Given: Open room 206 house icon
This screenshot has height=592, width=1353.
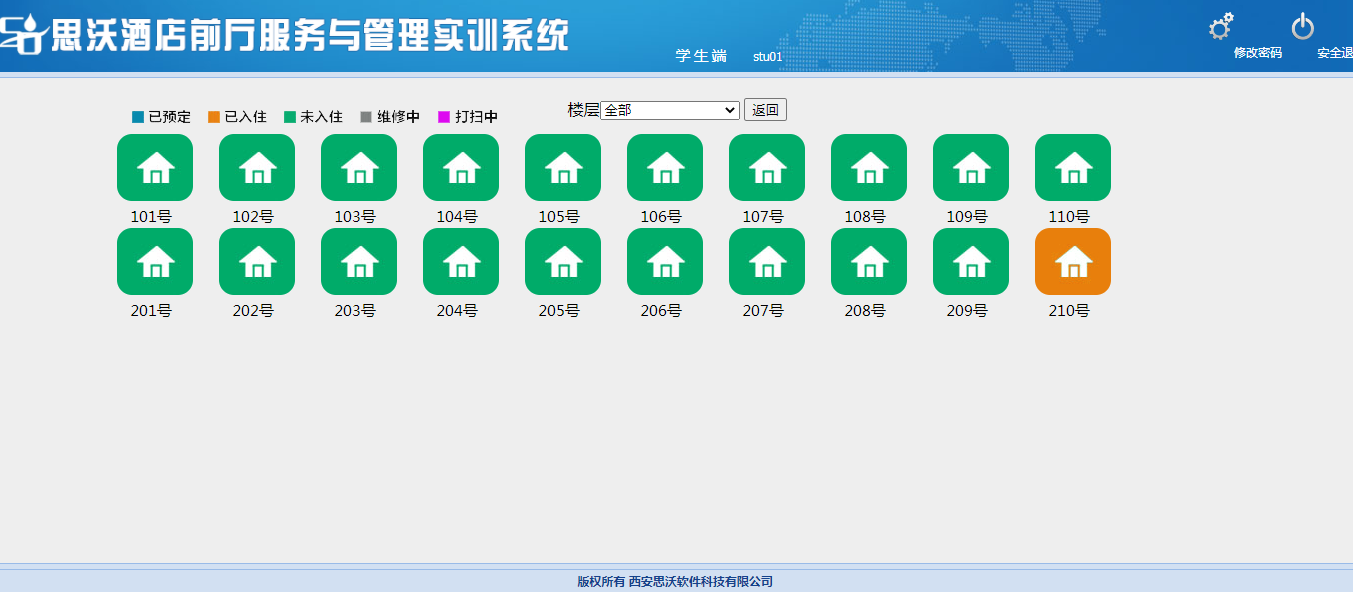Looking at the screenshot, I should click(665, 262).
